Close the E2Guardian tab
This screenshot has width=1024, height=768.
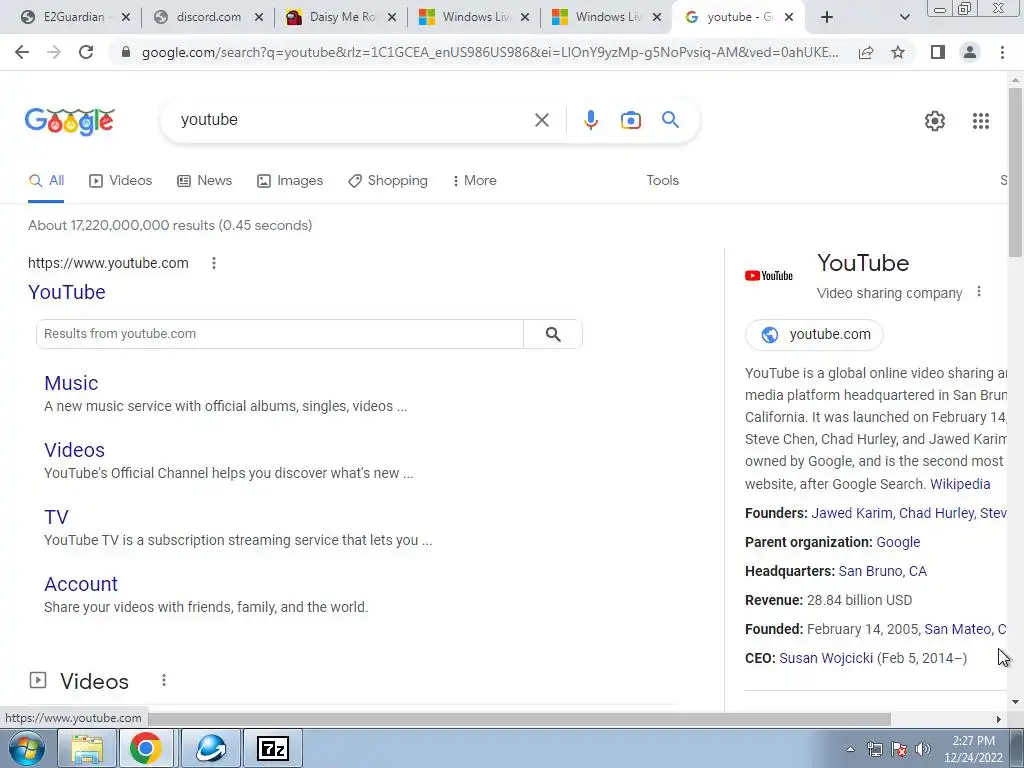pyautogui.click(x=126, y=17)
